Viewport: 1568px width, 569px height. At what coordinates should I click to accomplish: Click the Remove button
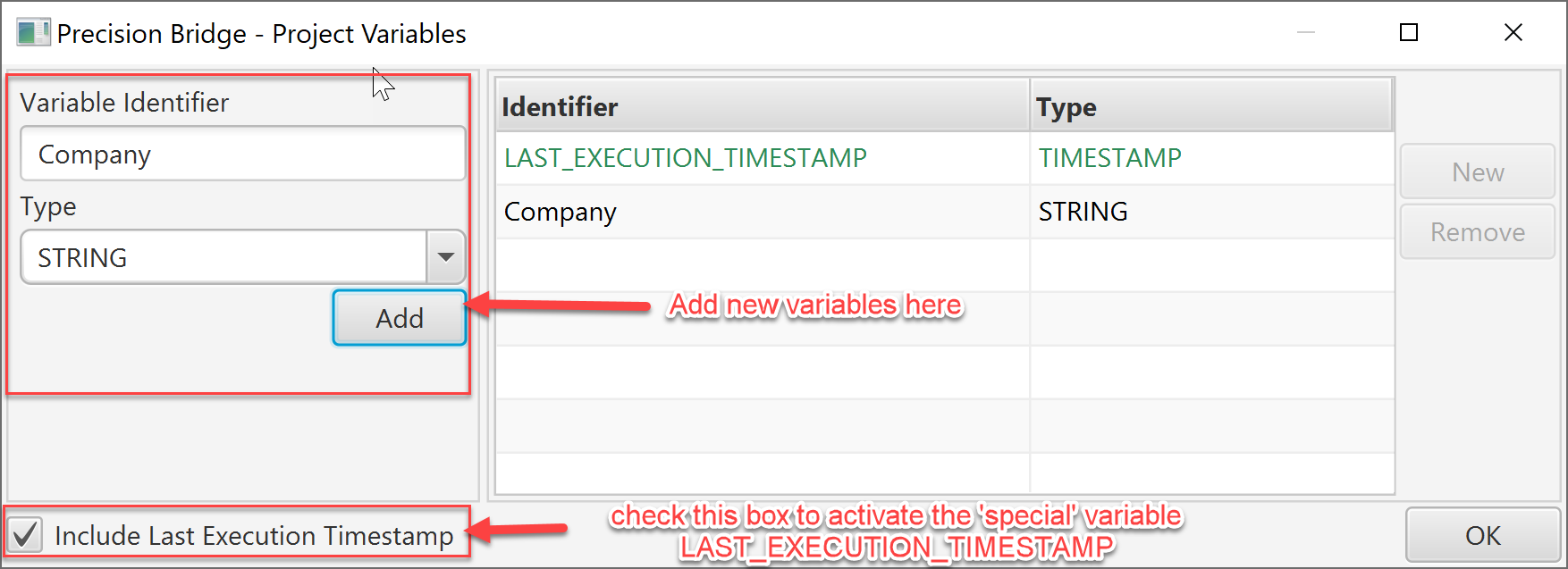tap(1477, 232)
